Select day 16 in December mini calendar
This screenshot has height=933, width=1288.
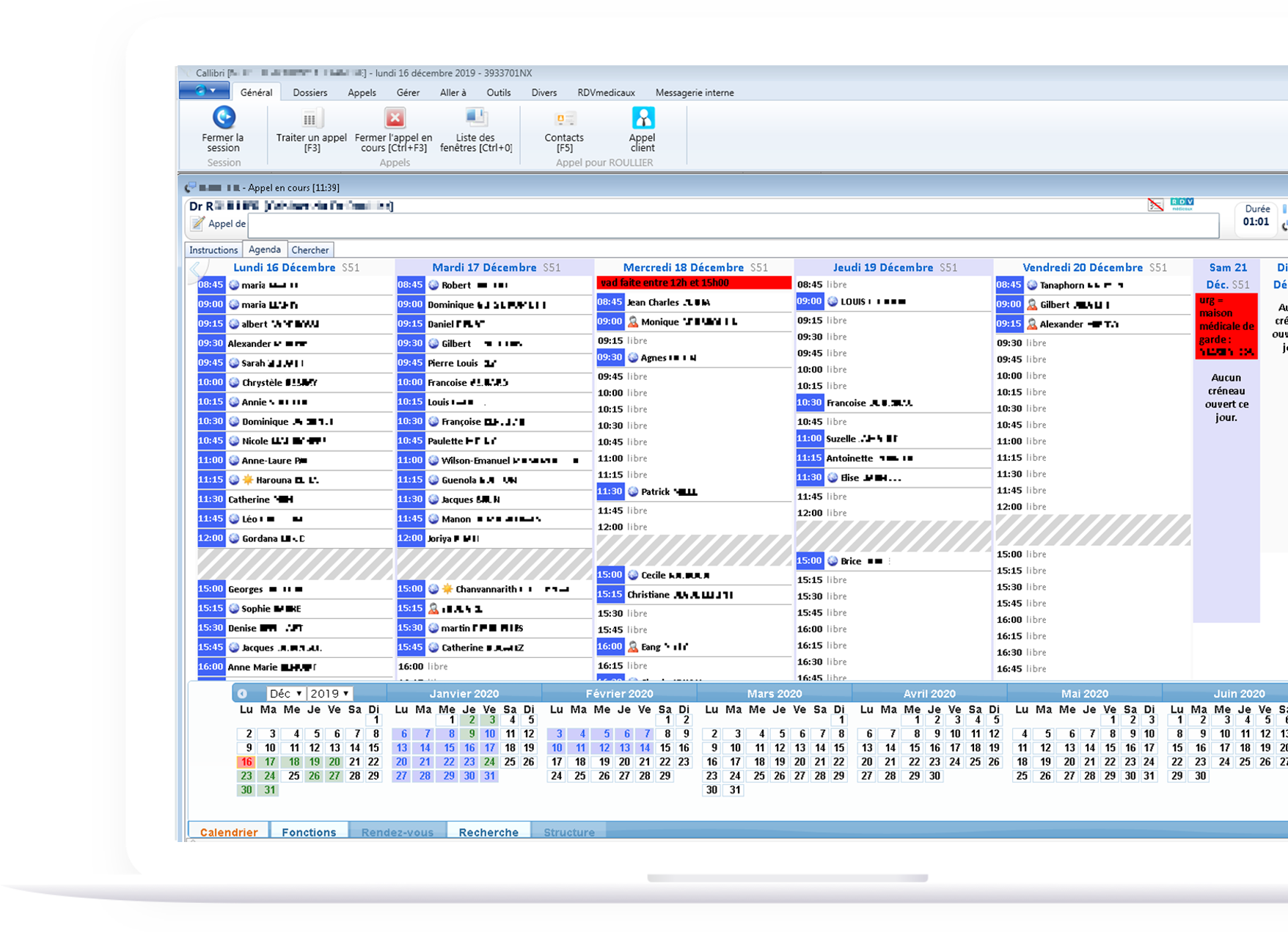(x=246, y=762)
